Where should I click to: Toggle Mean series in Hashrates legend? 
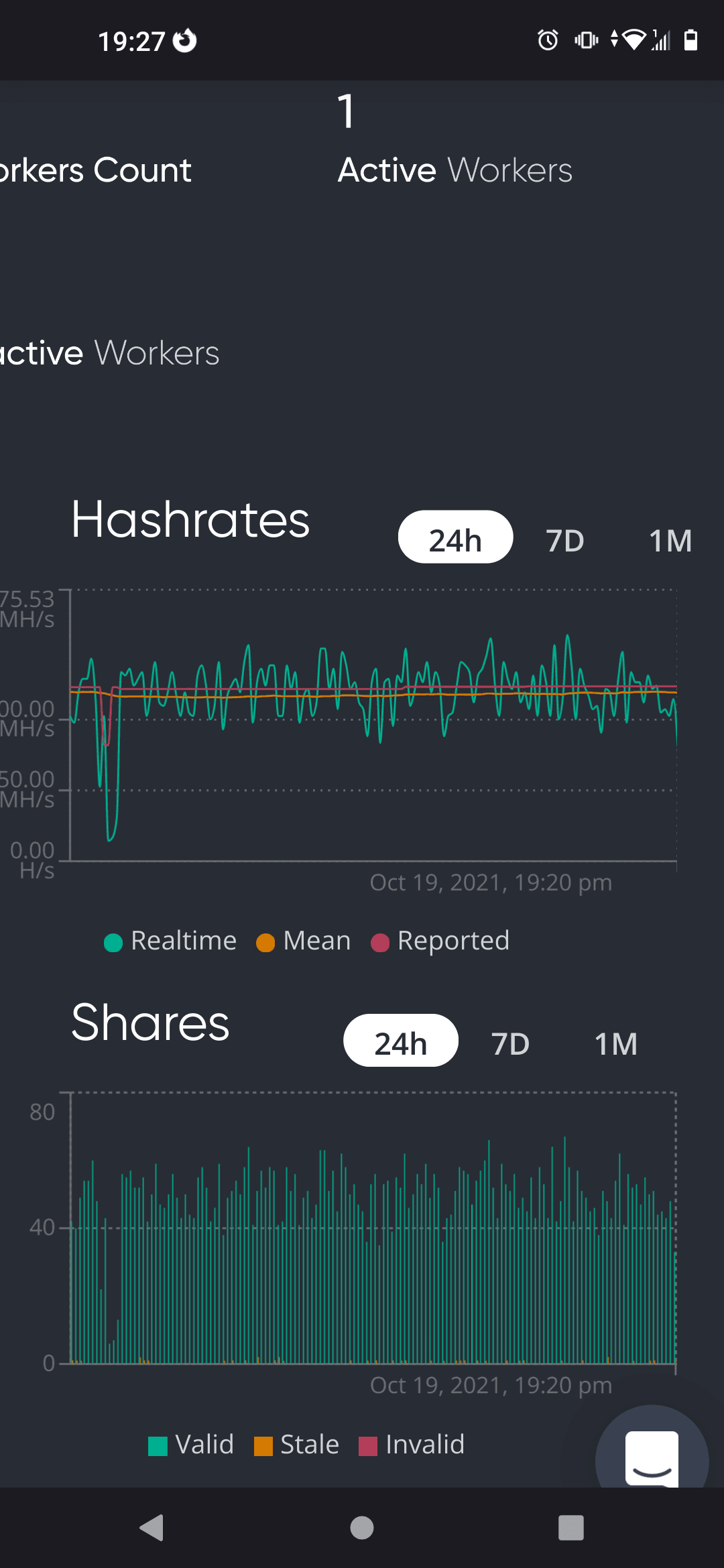coord(304,941)
